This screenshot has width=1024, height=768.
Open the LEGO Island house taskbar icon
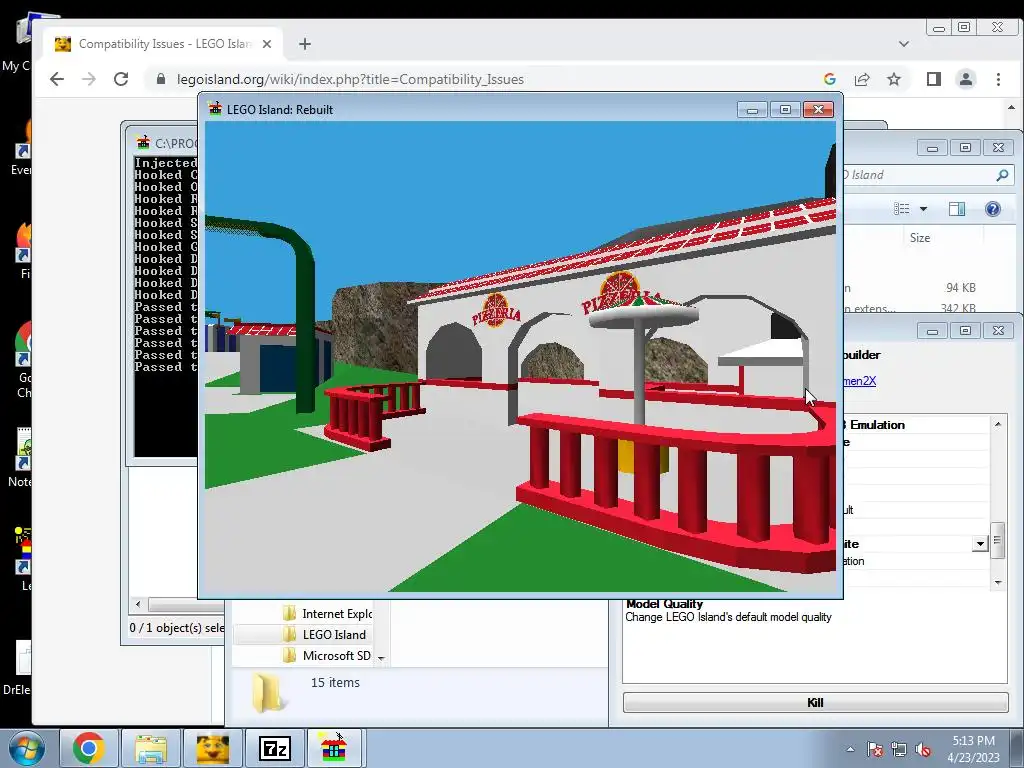tap(334, 748)
